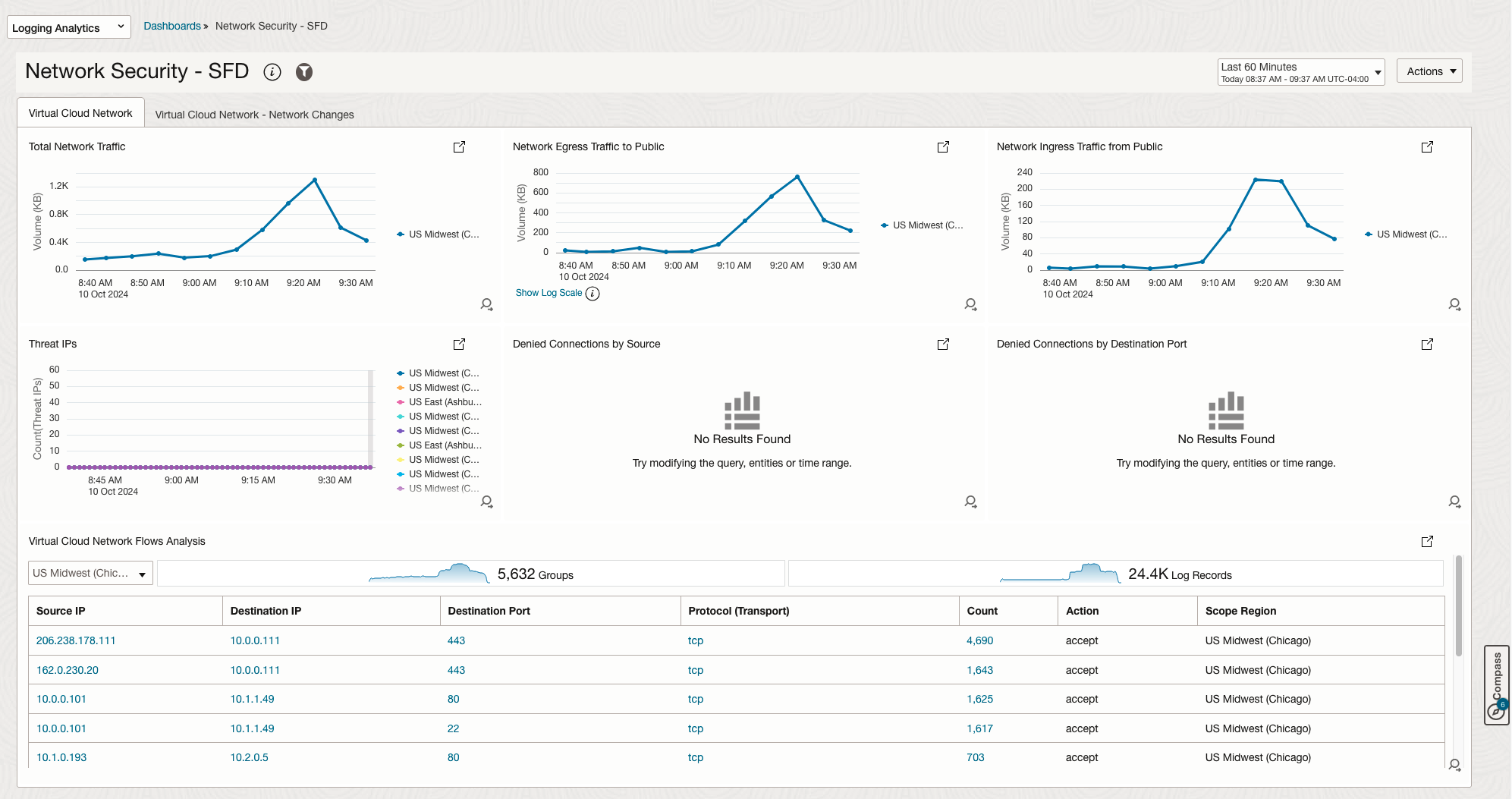Image resolution: width=1512 pixels, height=799 pixels.
Task: Open the Logging Analytics service dropdown
Action: [x=68, y=27]
